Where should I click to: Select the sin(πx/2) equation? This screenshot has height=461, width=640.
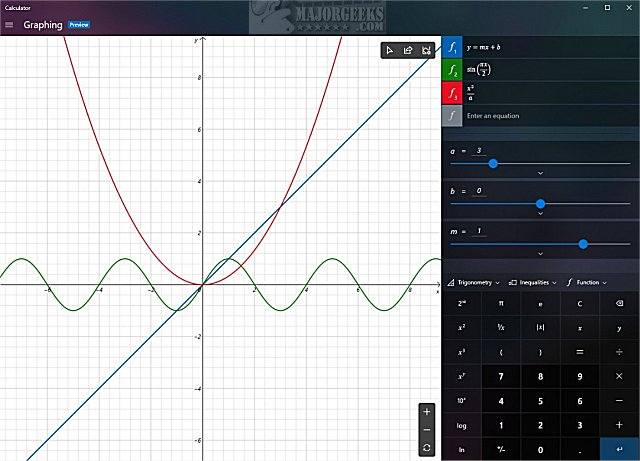tap(551, 70)
